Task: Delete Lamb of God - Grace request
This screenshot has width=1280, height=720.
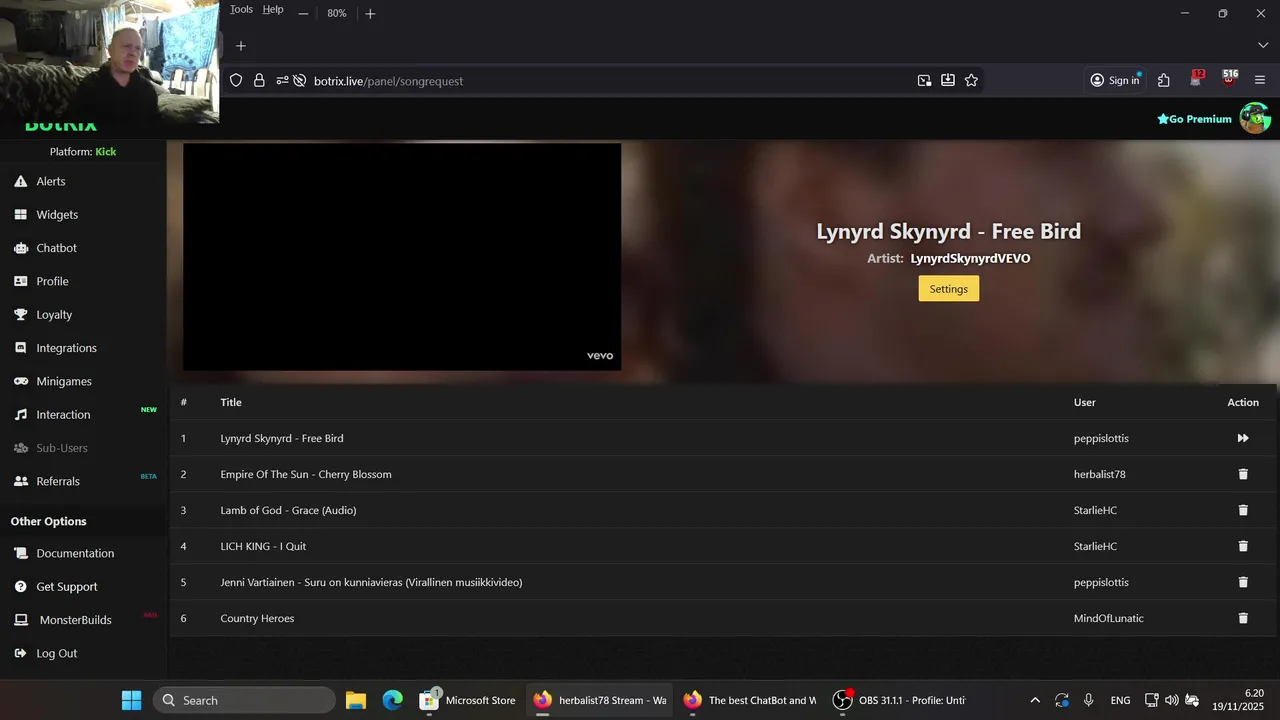Action: 1243,510
